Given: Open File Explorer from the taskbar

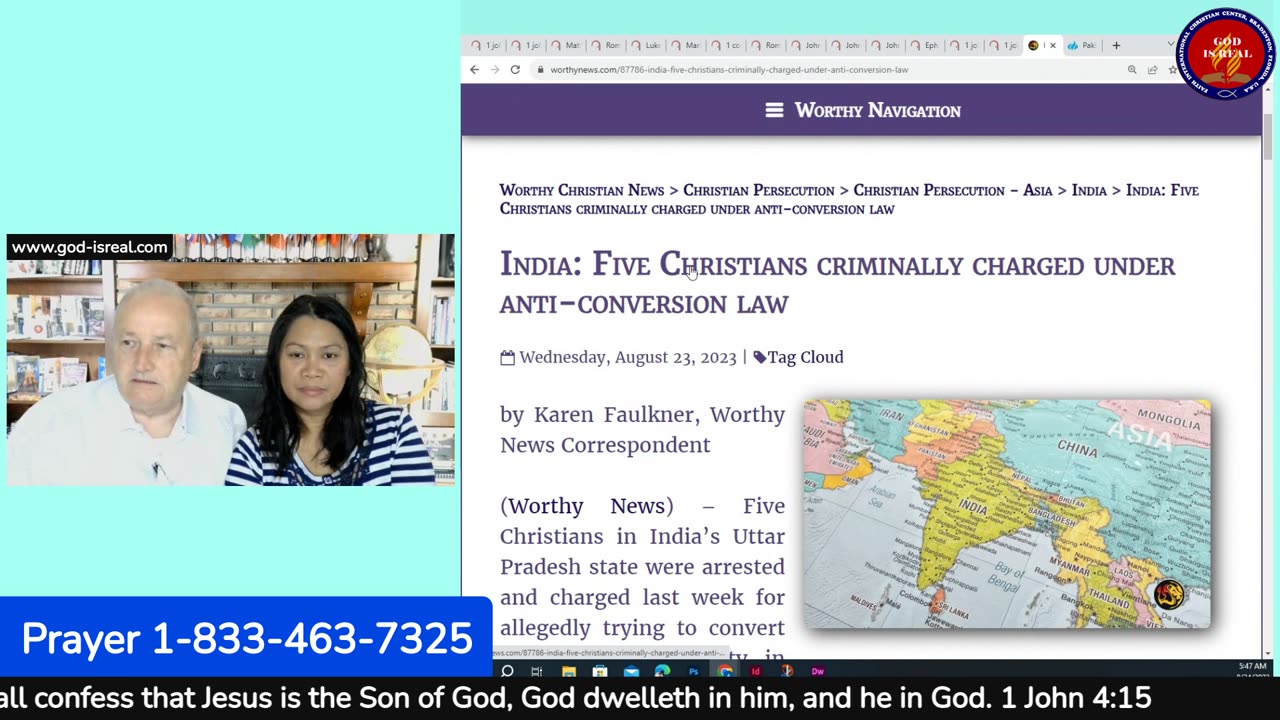Looking at the screenshot, I should pyautogui.click(x=568, y=671).
